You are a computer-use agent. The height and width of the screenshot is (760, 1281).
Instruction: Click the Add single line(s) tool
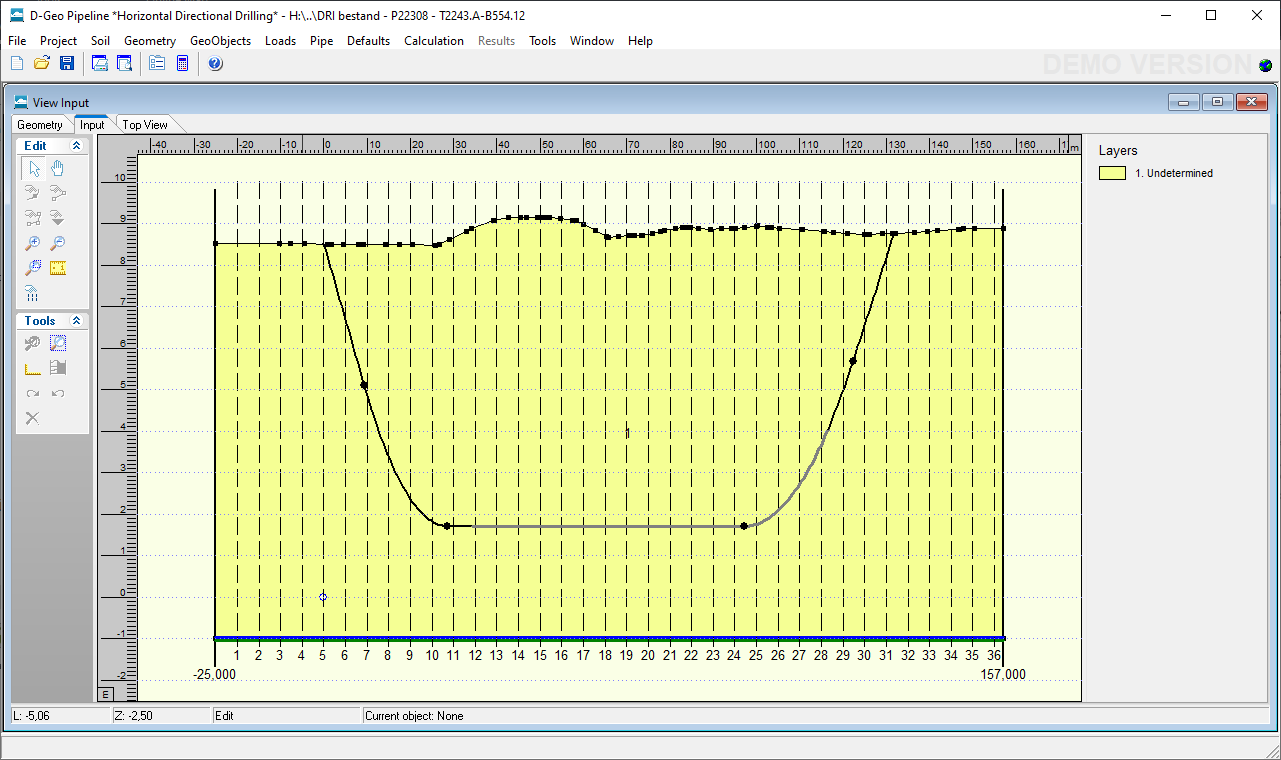(58, 193)
